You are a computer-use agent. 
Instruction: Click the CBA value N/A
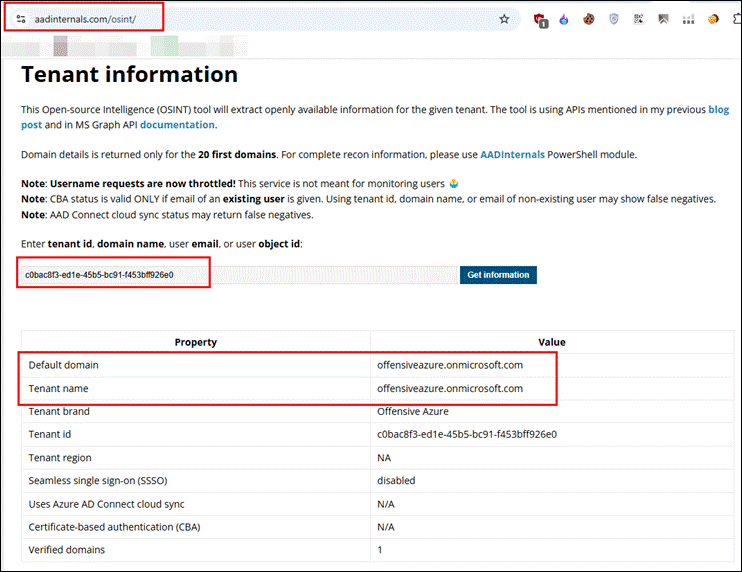pos(386,527)
